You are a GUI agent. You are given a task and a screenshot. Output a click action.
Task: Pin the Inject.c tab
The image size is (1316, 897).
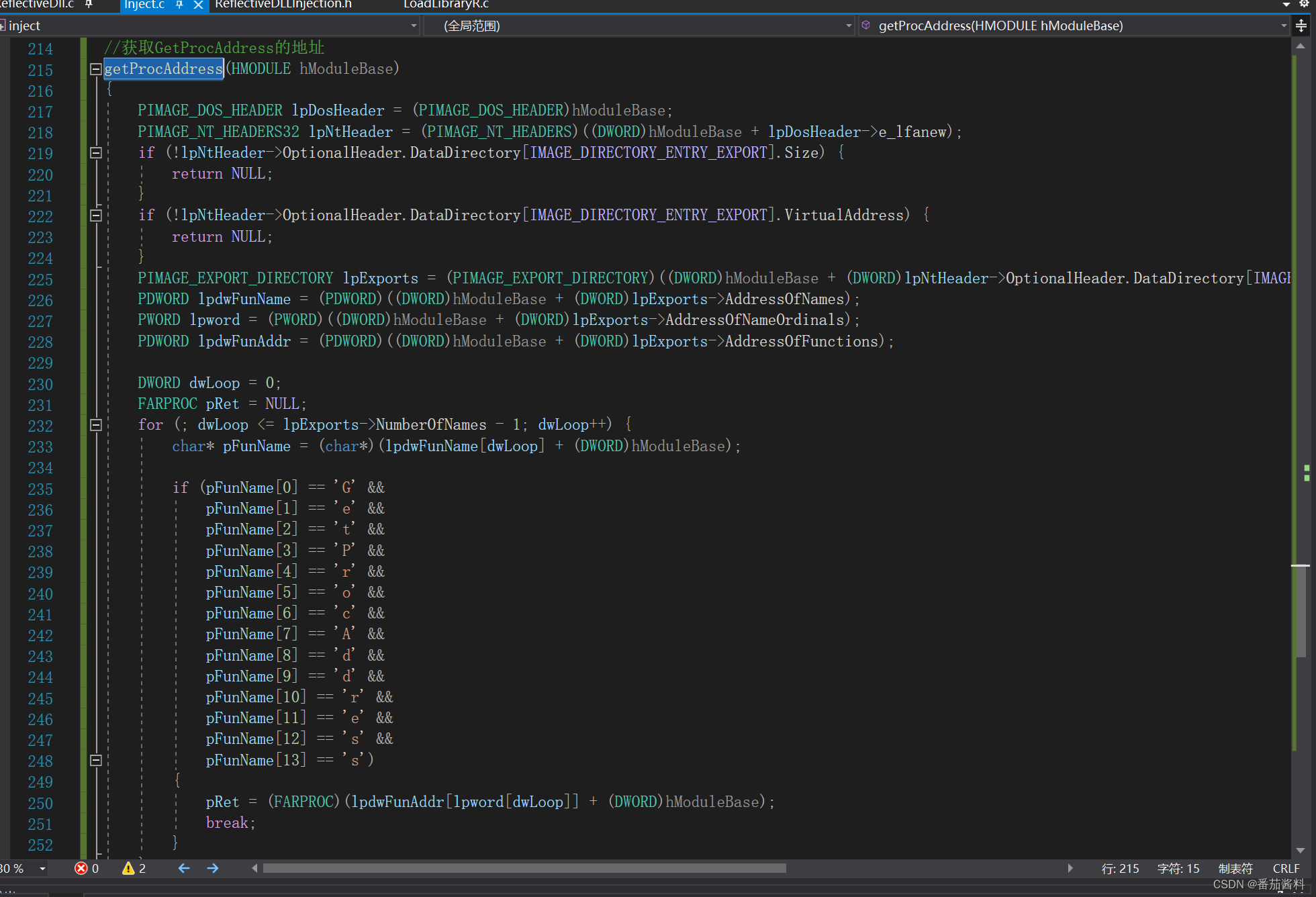pos(179,5)
